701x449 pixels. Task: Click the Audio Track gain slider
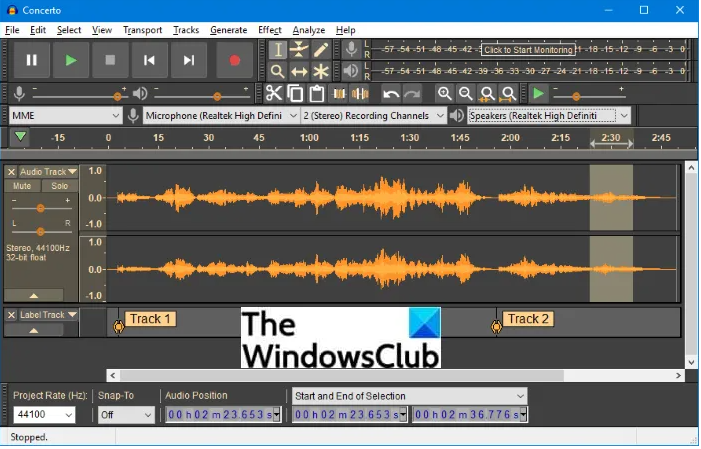pyautogui.click(x=41, y=208)
